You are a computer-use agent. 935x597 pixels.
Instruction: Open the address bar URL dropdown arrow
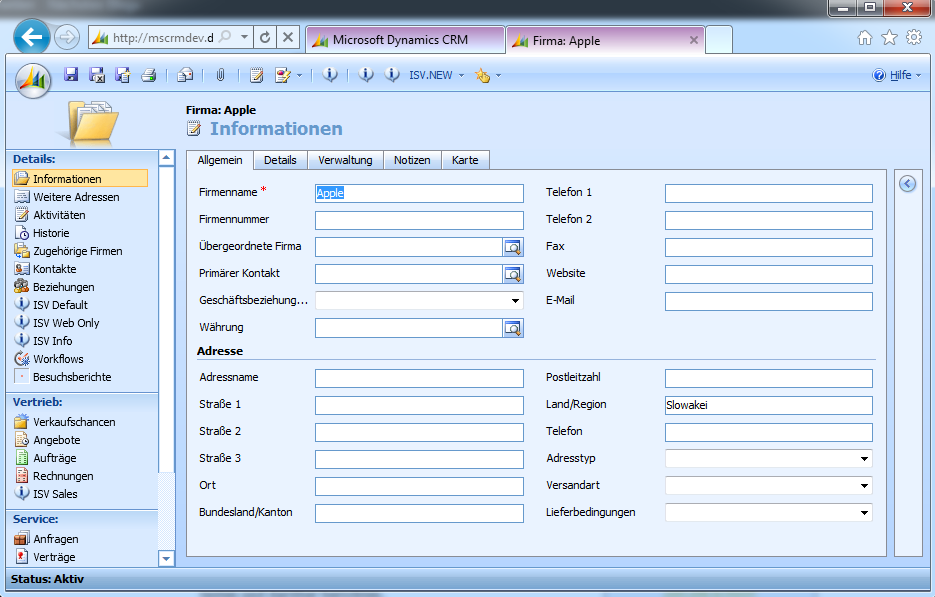tap(244, 37)
